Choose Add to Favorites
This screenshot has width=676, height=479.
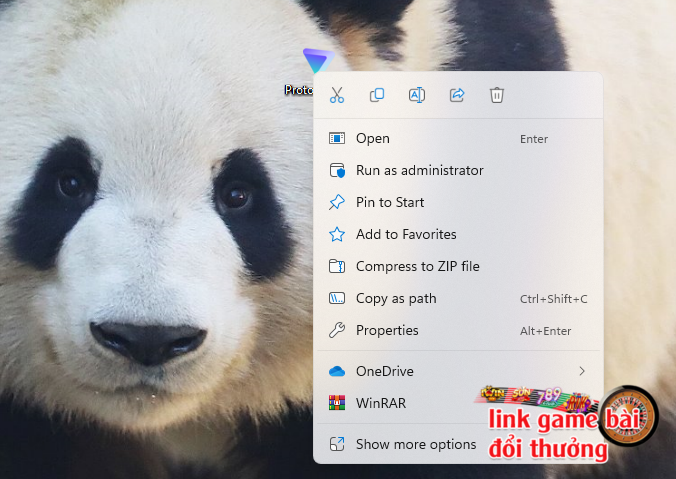pos(458,234)
